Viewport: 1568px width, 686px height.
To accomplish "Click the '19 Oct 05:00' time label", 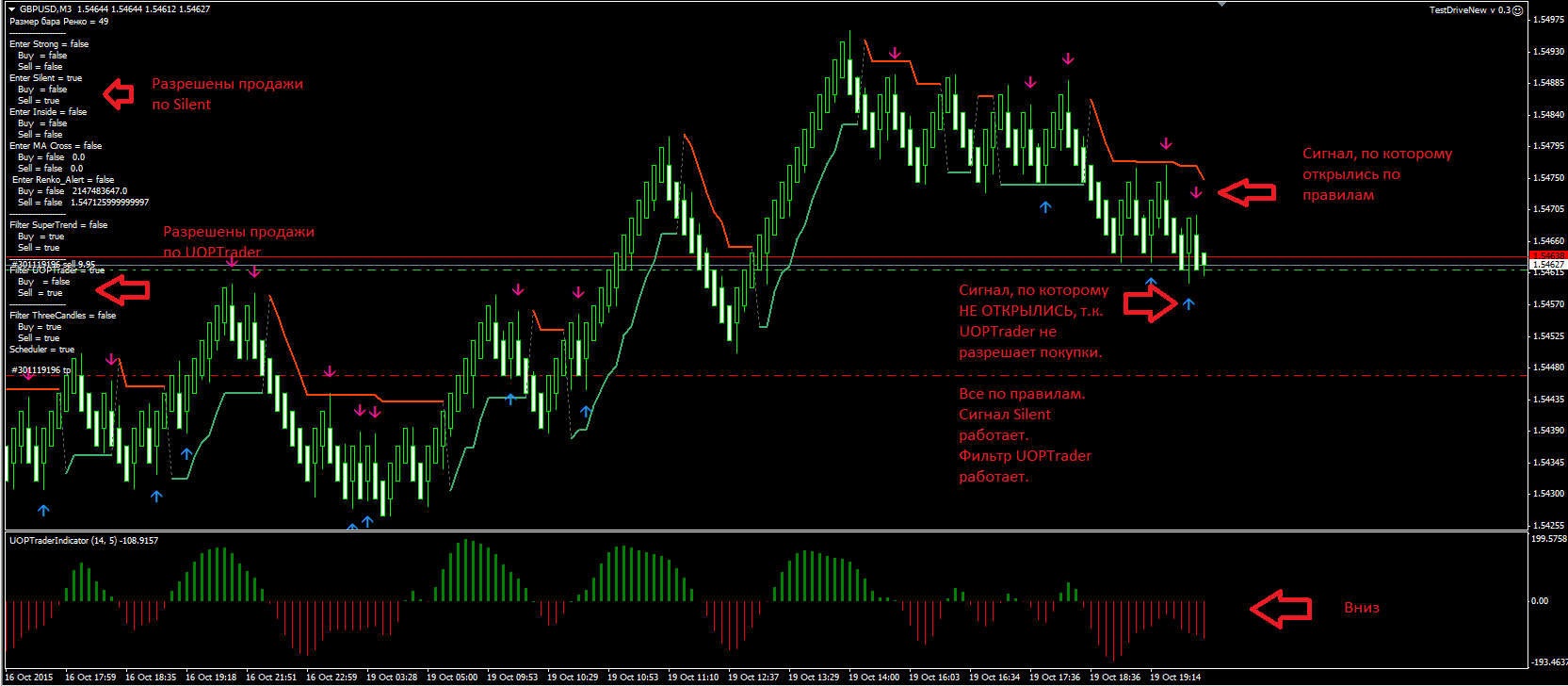I will [452, 678].
